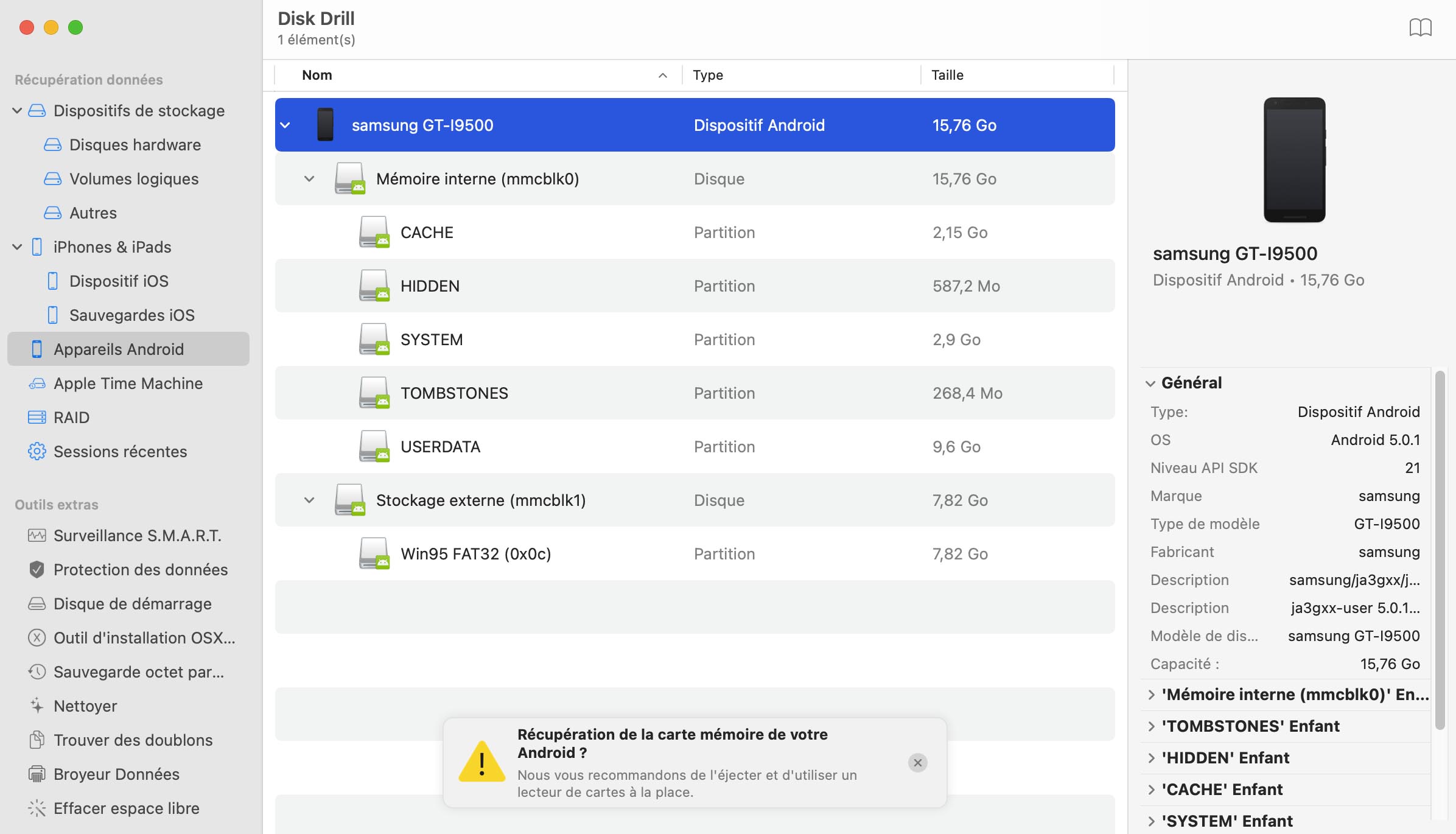1456x834 pixels.
Task: Click the Appareils Android phone icon
Action: [37, 349]
